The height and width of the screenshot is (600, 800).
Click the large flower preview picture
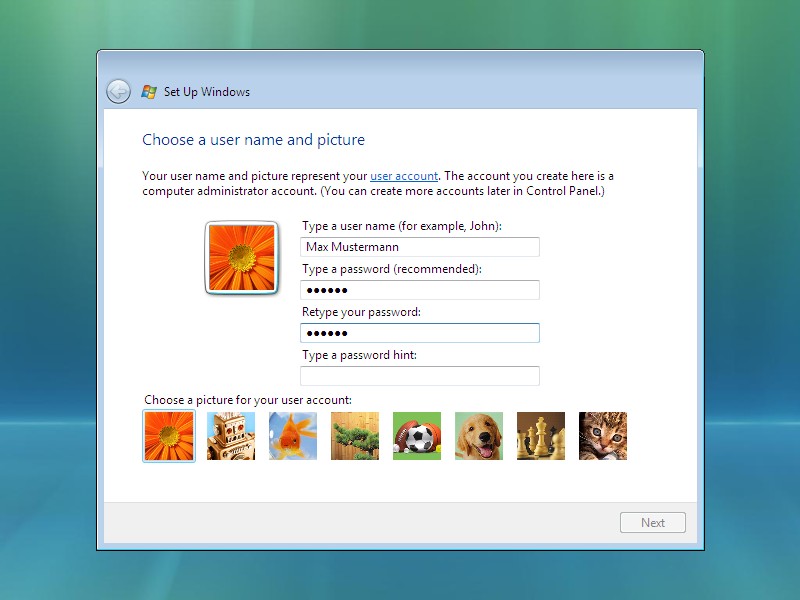pos(242,258)
